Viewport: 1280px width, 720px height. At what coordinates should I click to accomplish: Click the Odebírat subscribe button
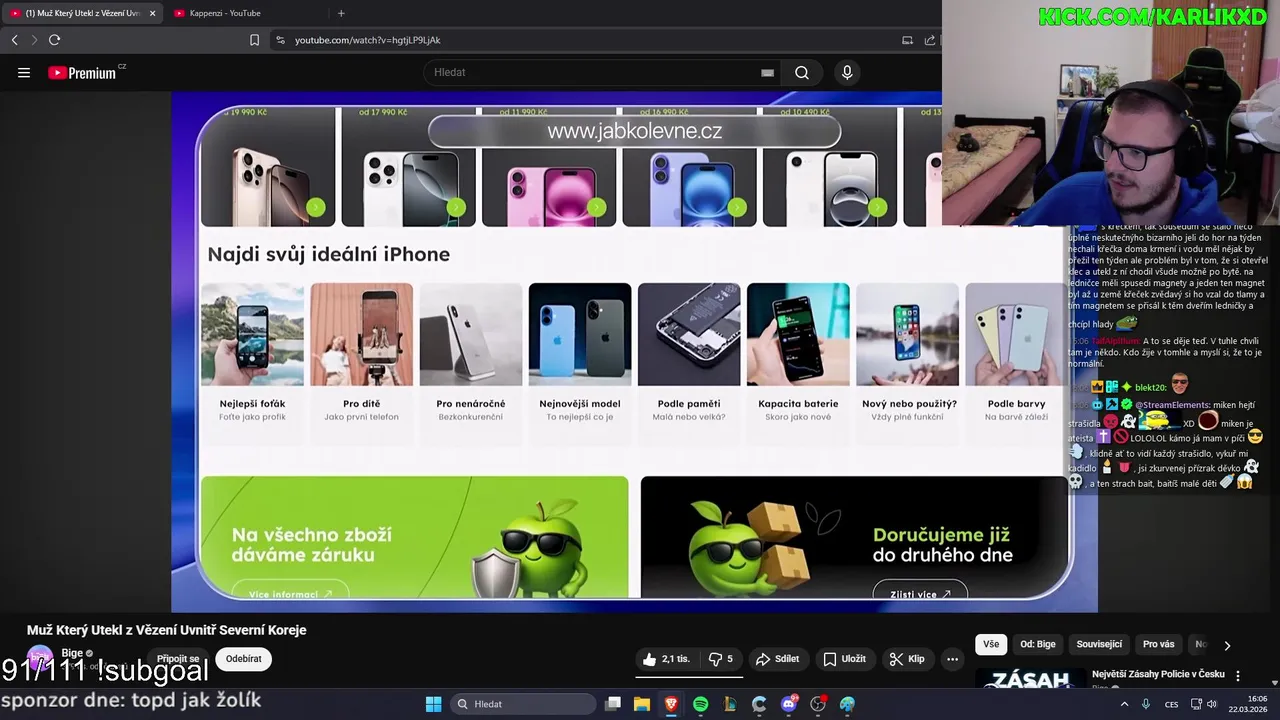click(x=243, y=659)
